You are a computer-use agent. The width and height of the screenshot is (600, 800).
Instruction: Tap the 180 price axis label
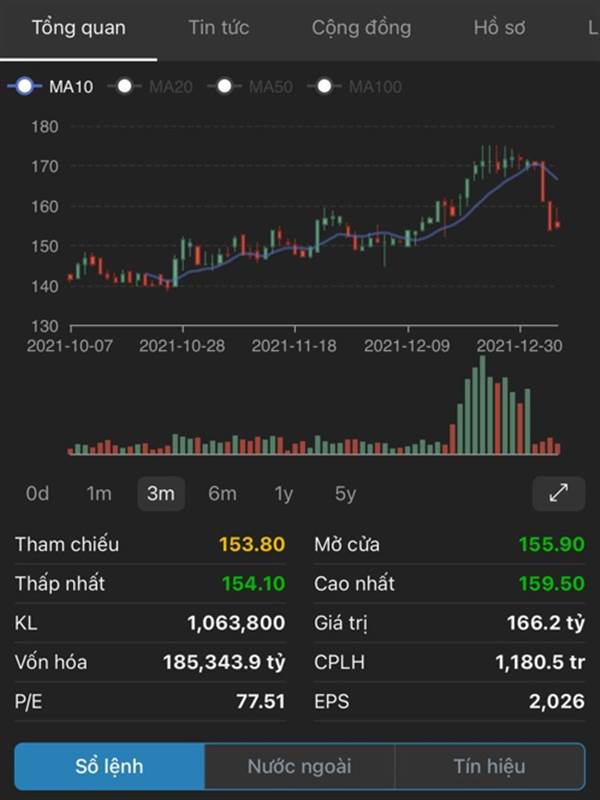click(x=45, y=127)
